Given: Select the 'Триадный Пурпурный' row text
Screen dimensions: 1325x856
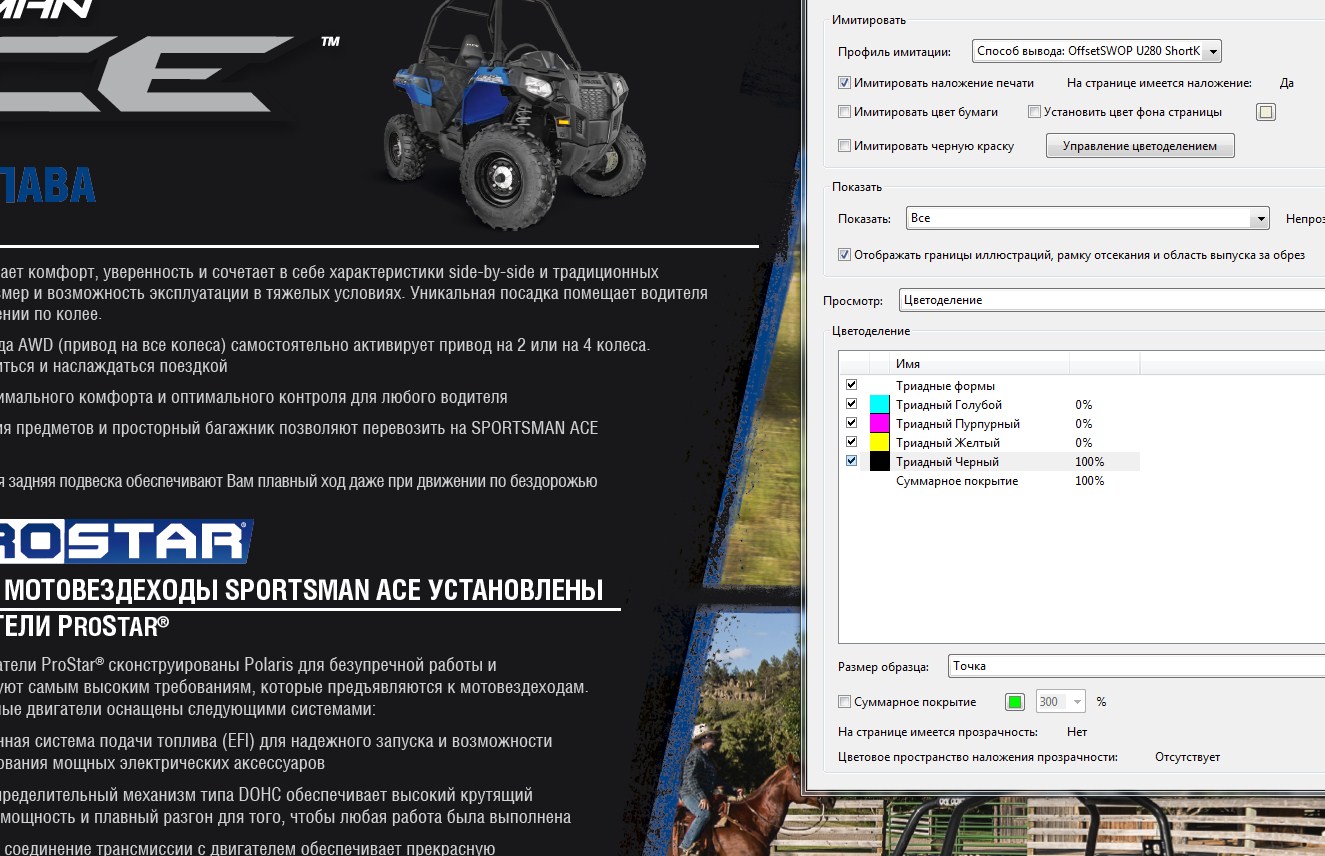Looking at the screenshot, I should 957,424.
